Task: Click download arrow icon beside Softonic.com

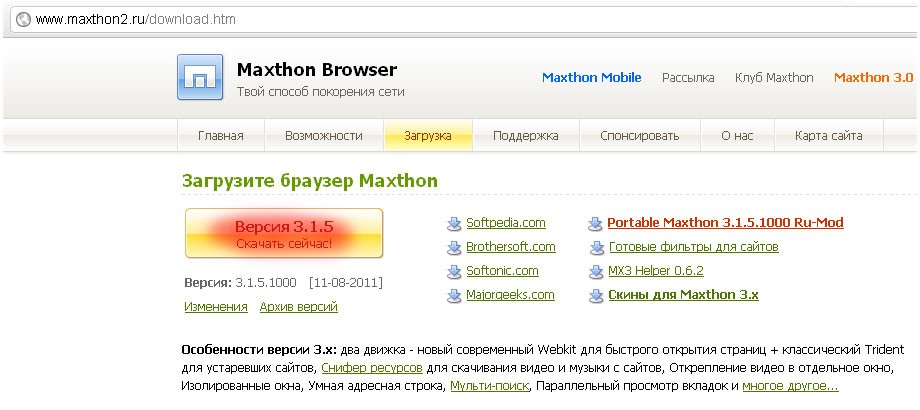Action: 454,272
